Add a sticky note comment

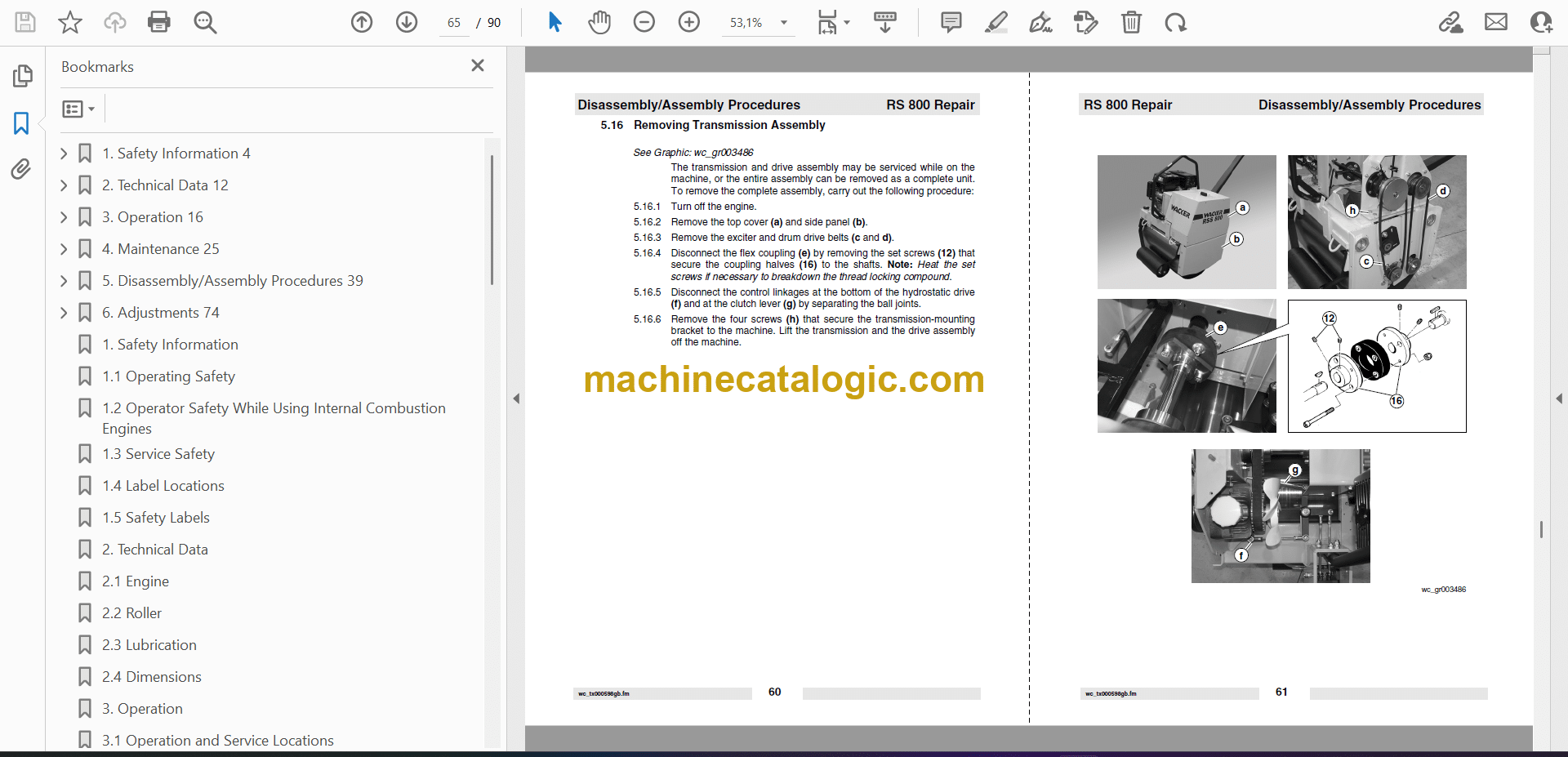click(x=951, y=22)
